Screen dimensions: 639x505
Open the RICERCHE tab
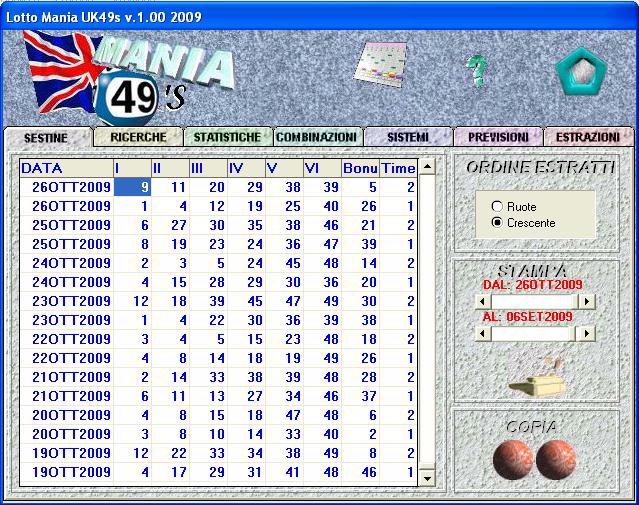pos(138,137)
